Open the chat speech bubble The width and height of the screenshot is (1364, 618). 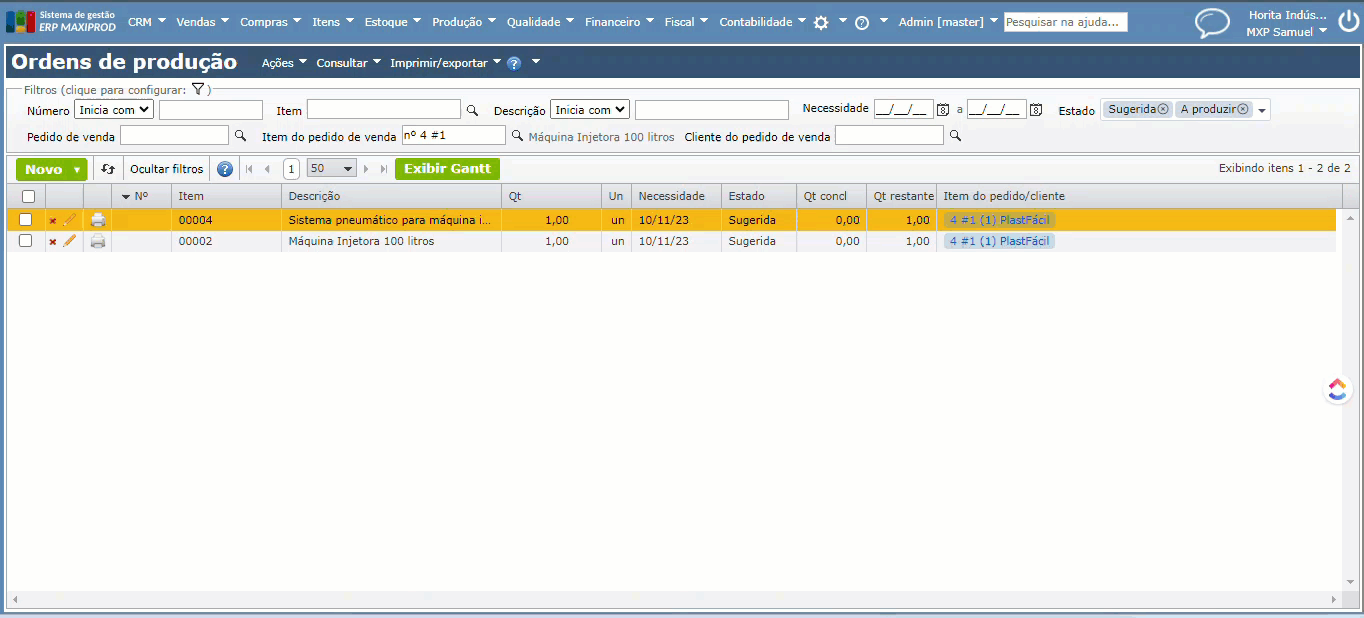(1213, 23)
